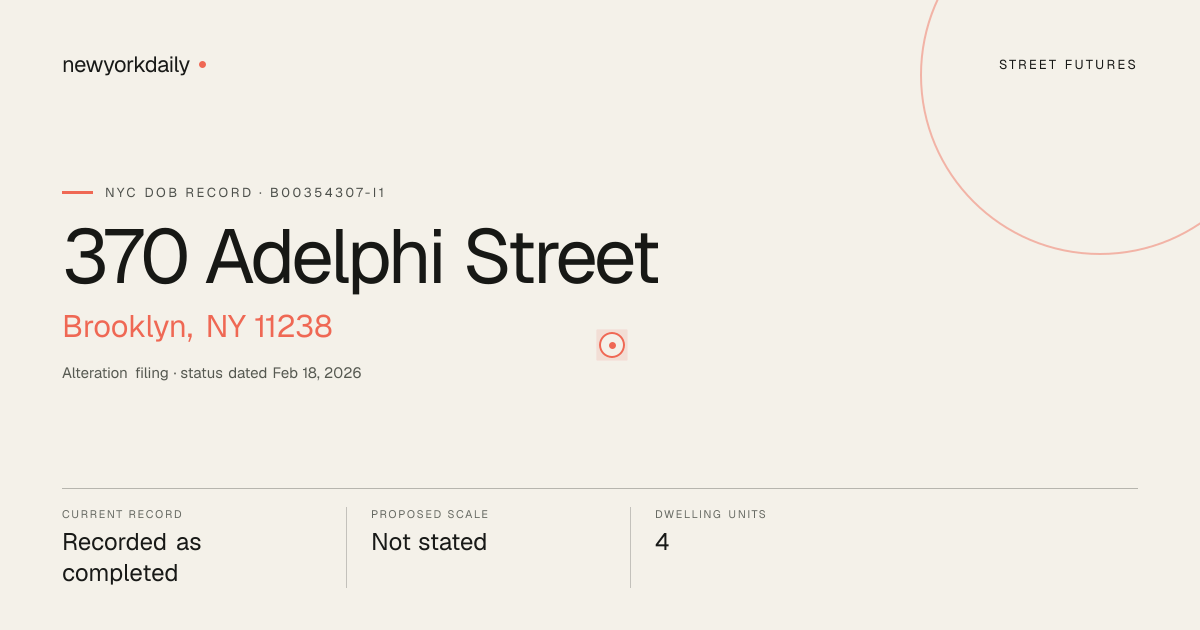The width and height of the screenshot is (1200, 630).
Task: Click the Recorded as completed value
Action: tap(132, 558)
